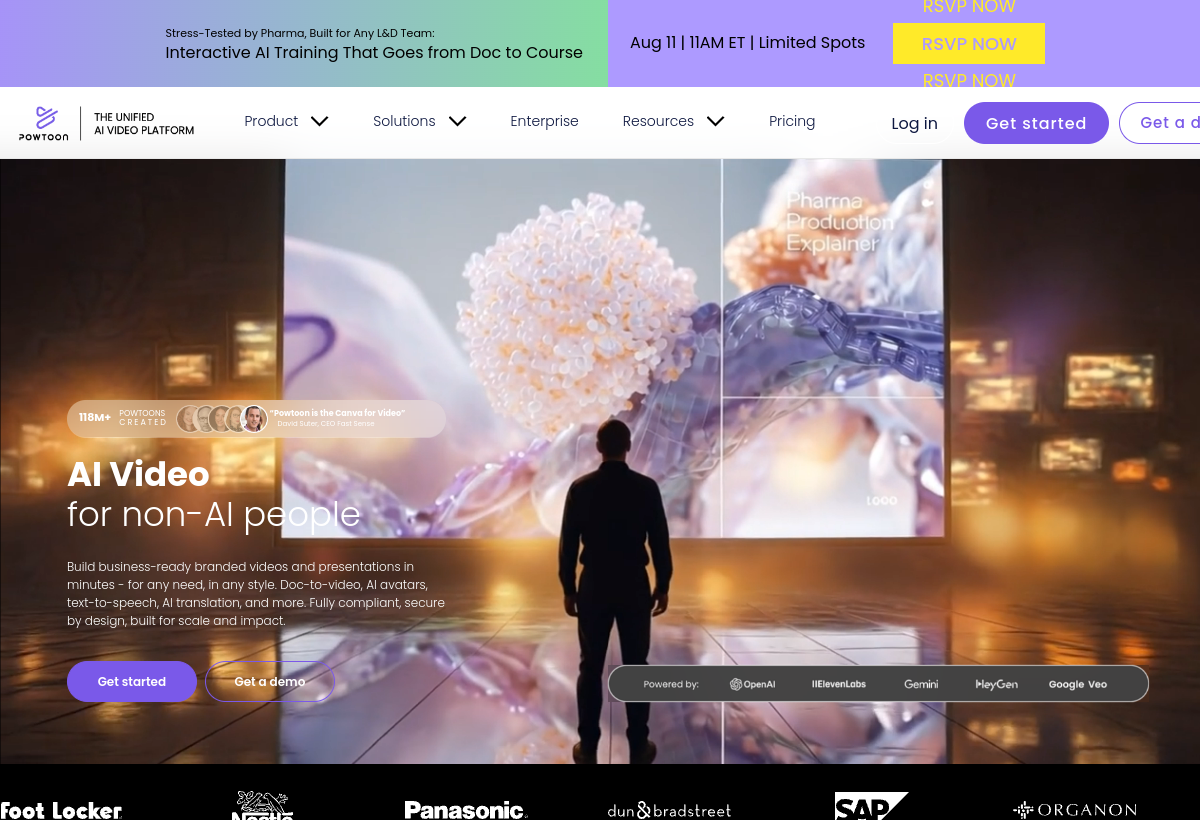This screenshot has height=820, width=1200.
Task: Click the HeyGen logo in Powered by bar
Action: pos(996,684)
